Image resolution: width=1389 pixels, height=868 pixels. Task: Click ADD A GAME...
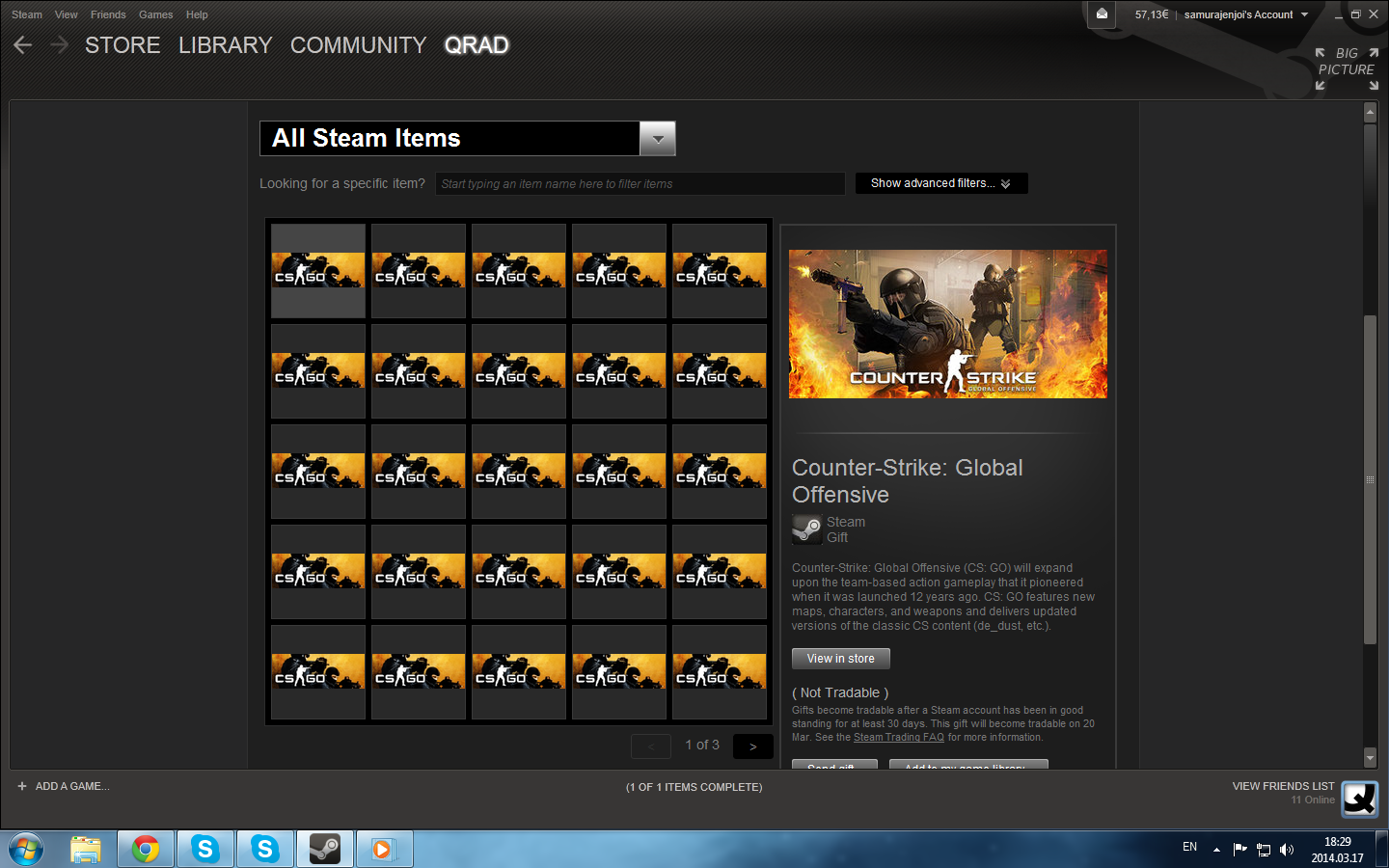tap(72, 786)
